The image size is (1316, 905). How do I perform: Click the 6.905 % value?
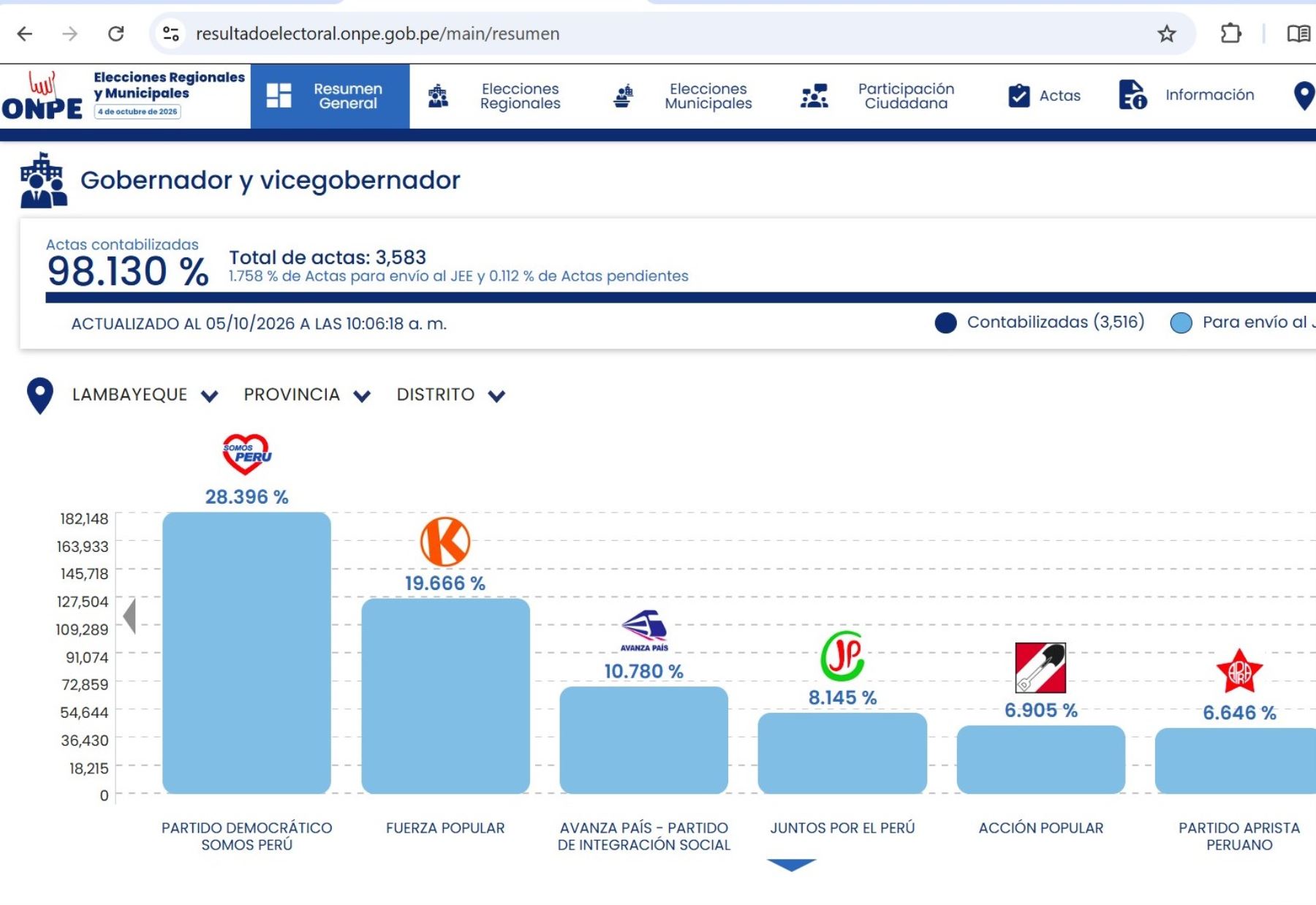1041,711
